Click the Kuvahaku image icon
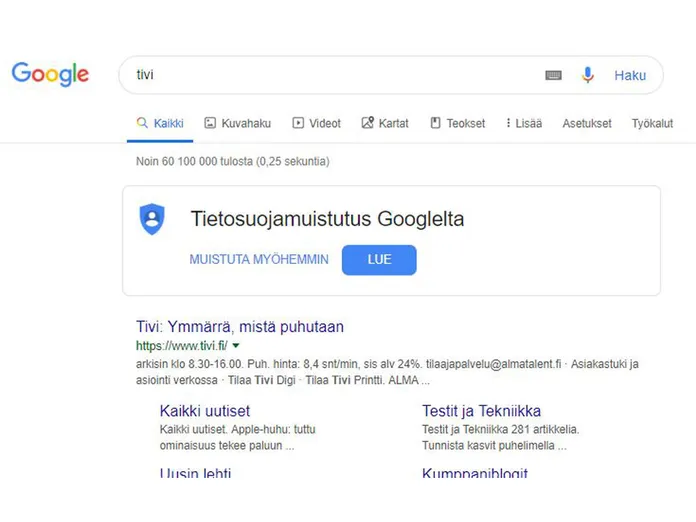This screenshot has height=522, width=696. click(x=210, y=123)
